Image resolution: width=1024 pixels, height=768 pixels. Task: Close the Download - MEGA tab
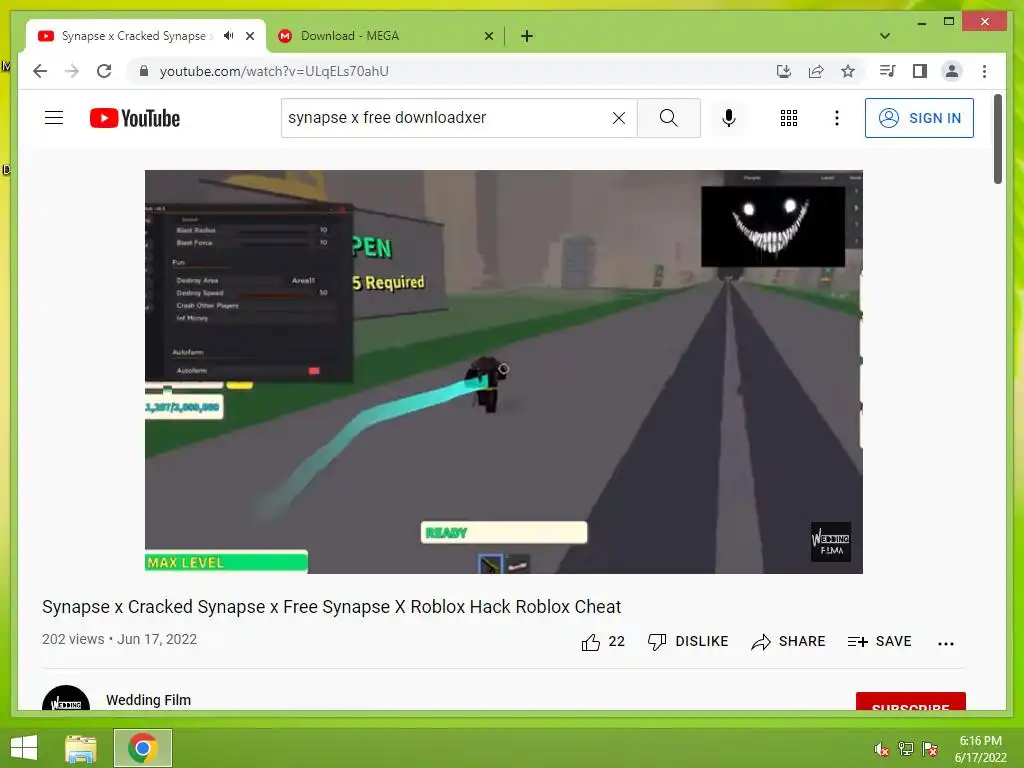click(488, 36)
